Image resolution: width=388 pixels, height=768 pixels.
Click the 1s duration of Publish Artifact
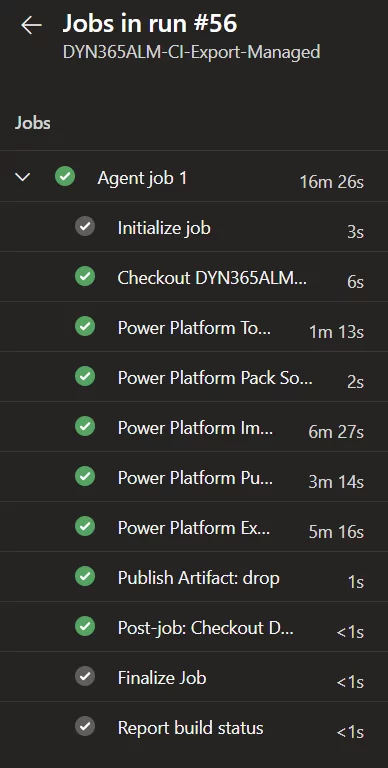356,582
